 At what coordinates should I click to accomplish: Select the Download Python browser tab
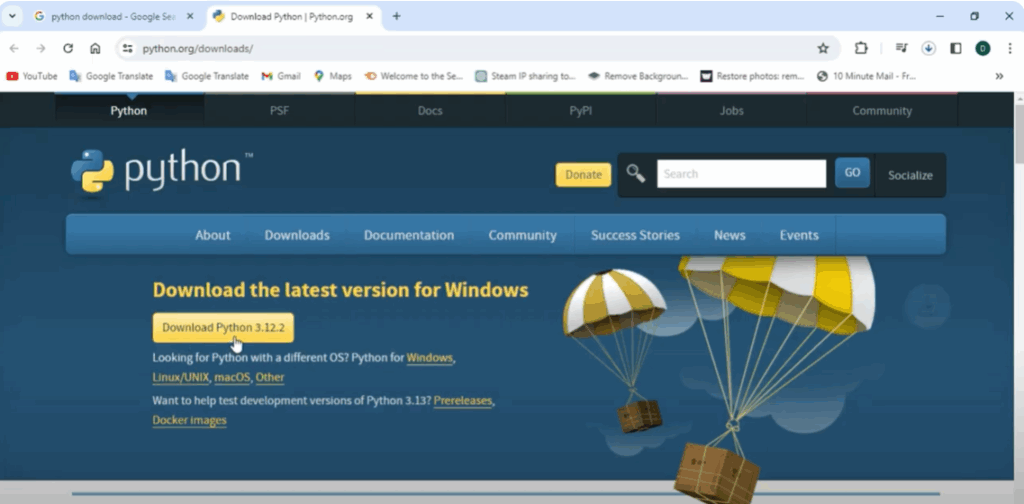click(x=293, y=16)
